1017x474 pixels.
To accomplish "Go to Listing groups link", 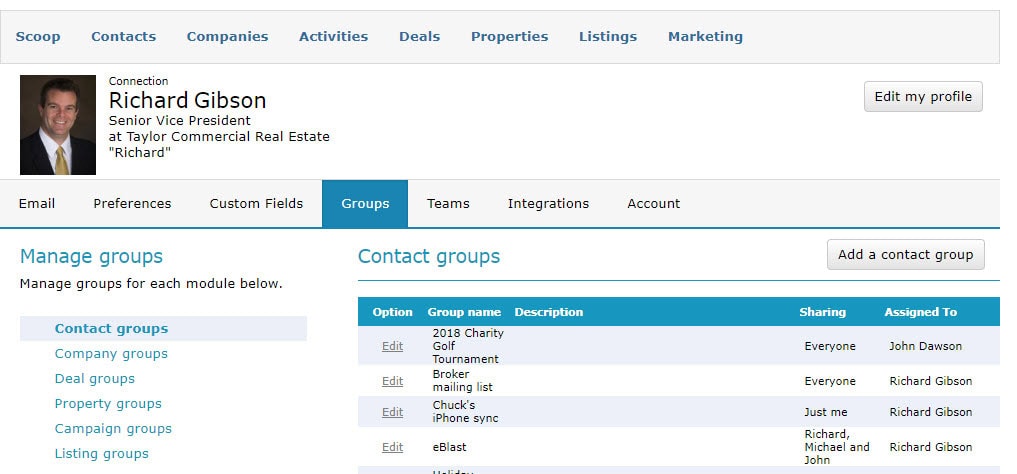I will click(101, 454).
